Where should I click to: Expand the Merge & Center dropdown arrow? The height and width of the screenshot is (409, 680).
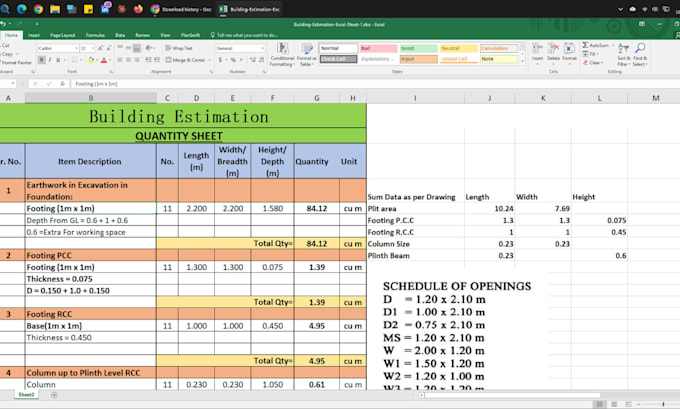pos(210,60)
